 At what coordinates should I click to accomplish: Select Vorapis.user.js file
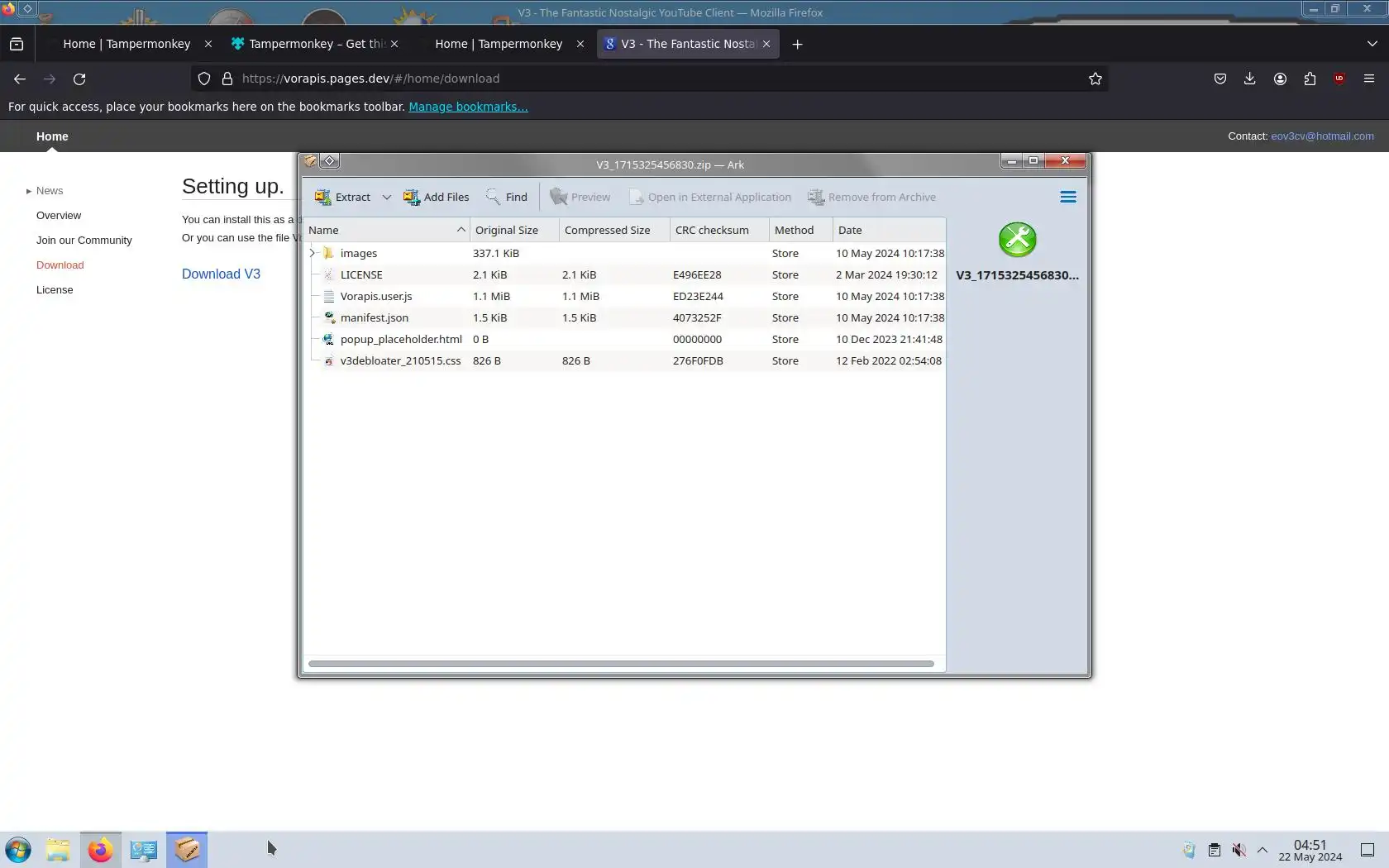(x=626, y=296)
